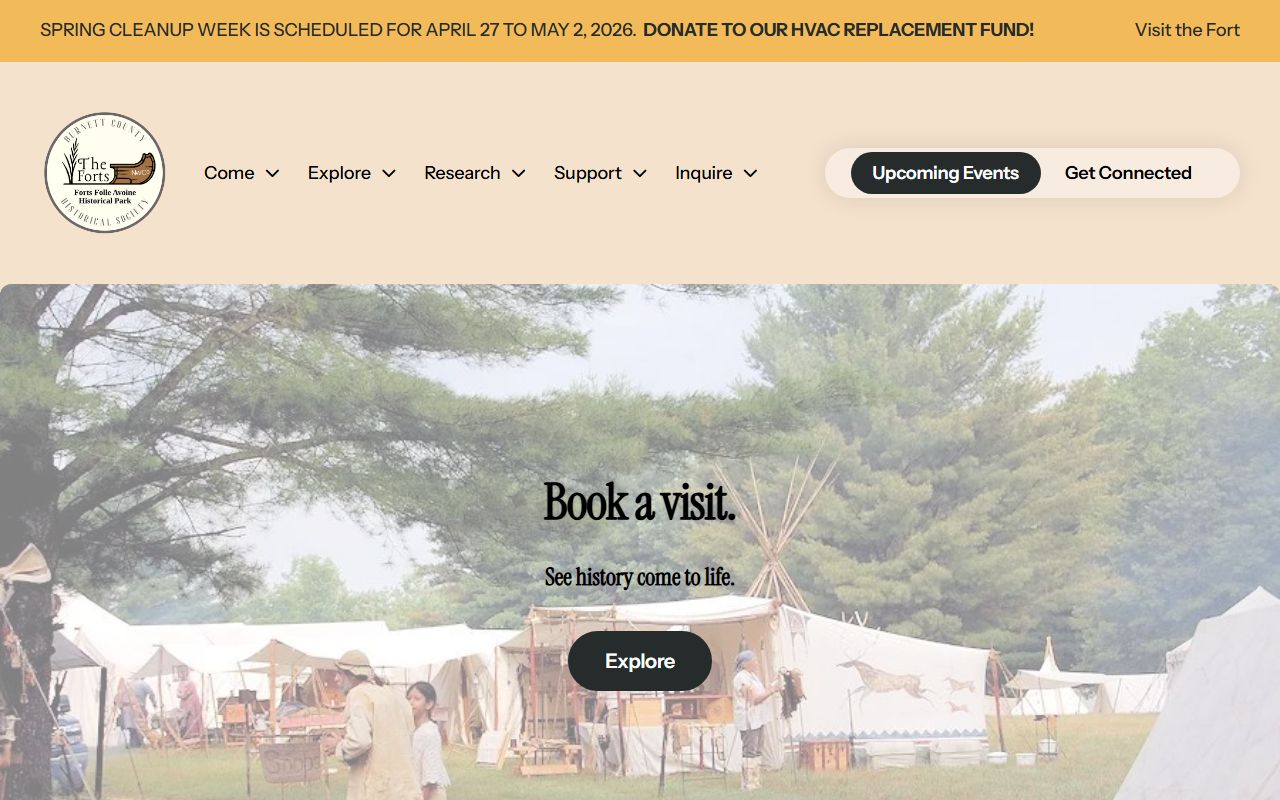
Task: Follow the Visit the Fort link
Action: [1187, 30]
